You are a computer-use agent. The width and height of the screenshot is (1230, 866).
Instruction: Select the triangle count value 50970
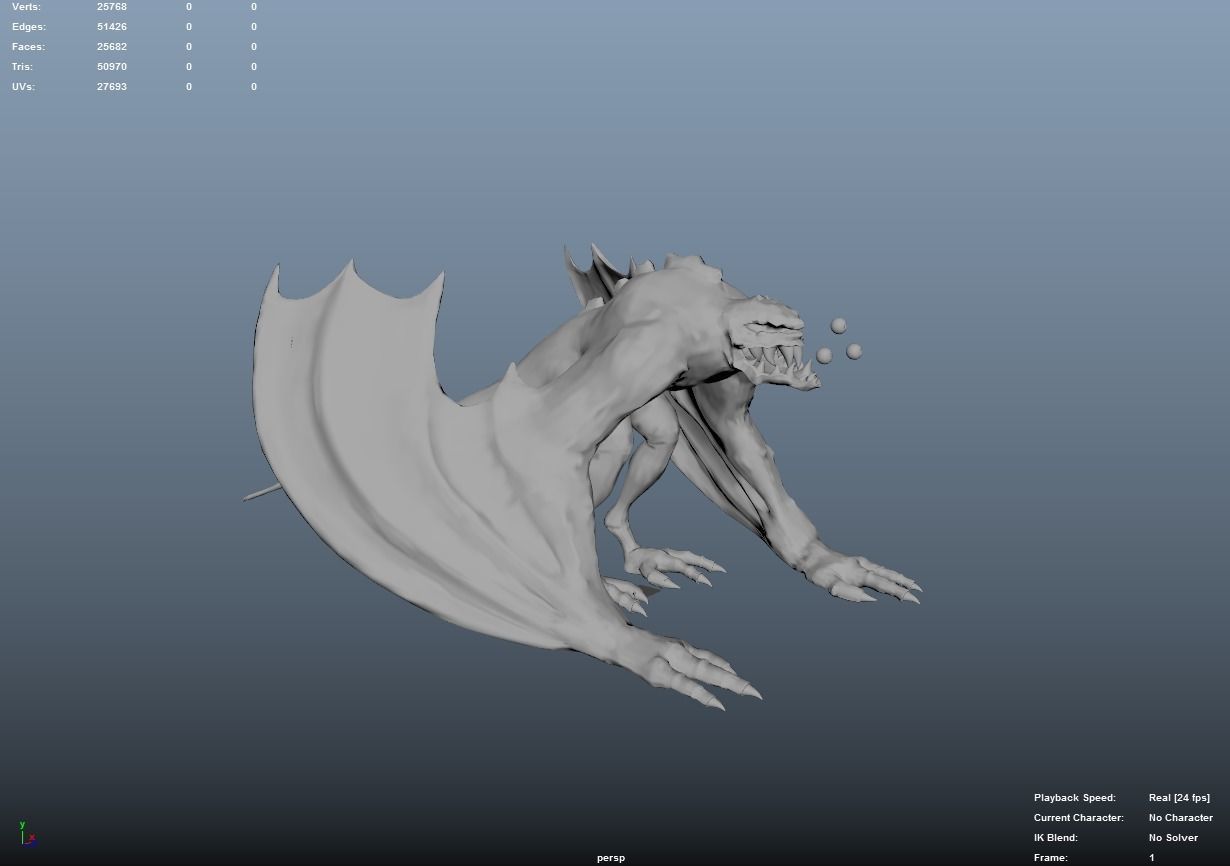click(x=112, y=67)
